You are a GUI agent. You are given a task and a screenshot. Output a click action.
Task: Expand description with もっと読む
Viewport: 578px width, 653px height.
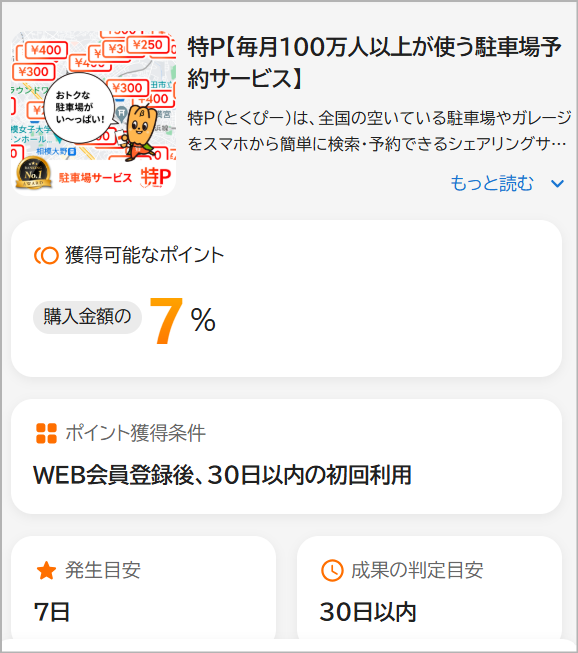tap(492, 183)
